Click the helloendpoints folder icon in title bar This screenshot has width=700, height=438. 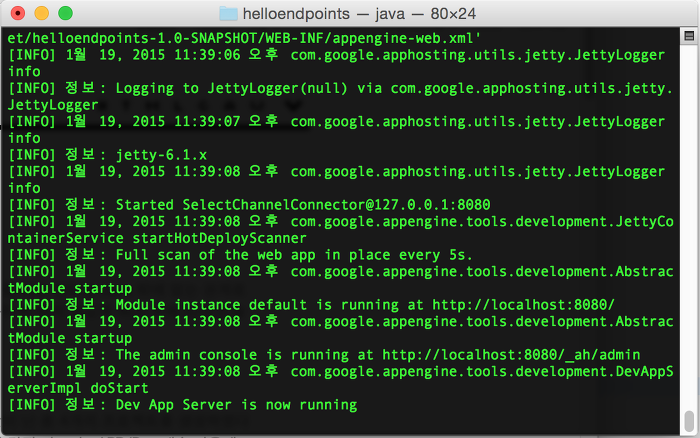pyautogui.click(x=228, y=14)
